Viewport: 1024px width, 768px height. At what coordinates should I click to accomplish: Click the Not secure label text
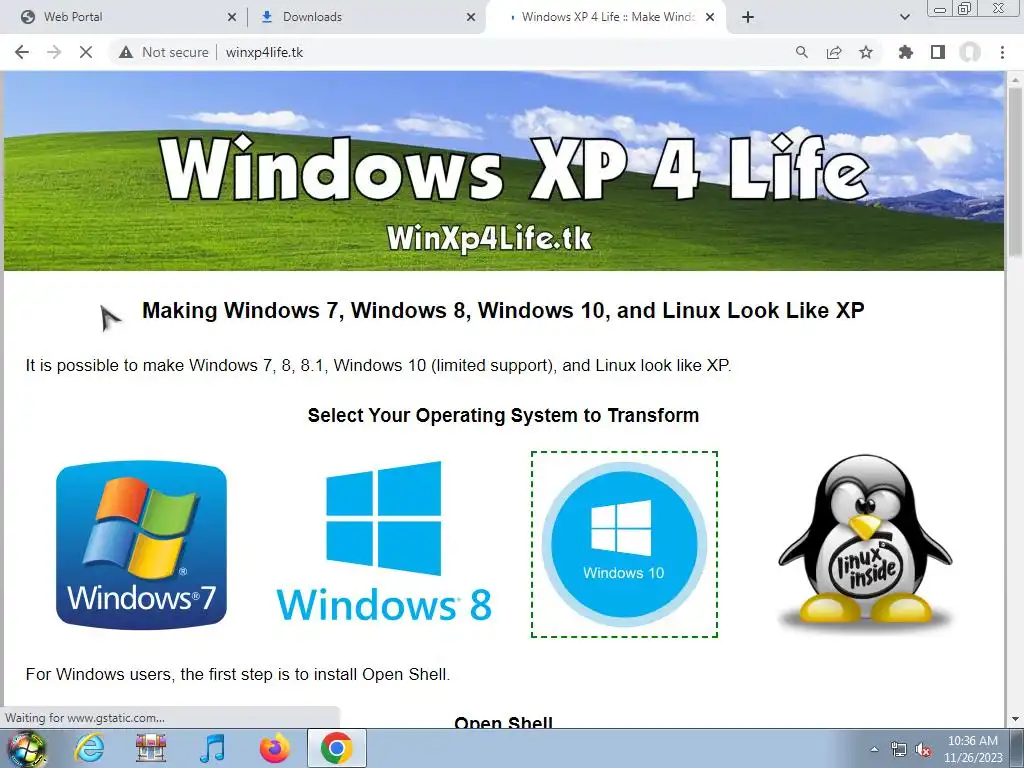(175, 52)
